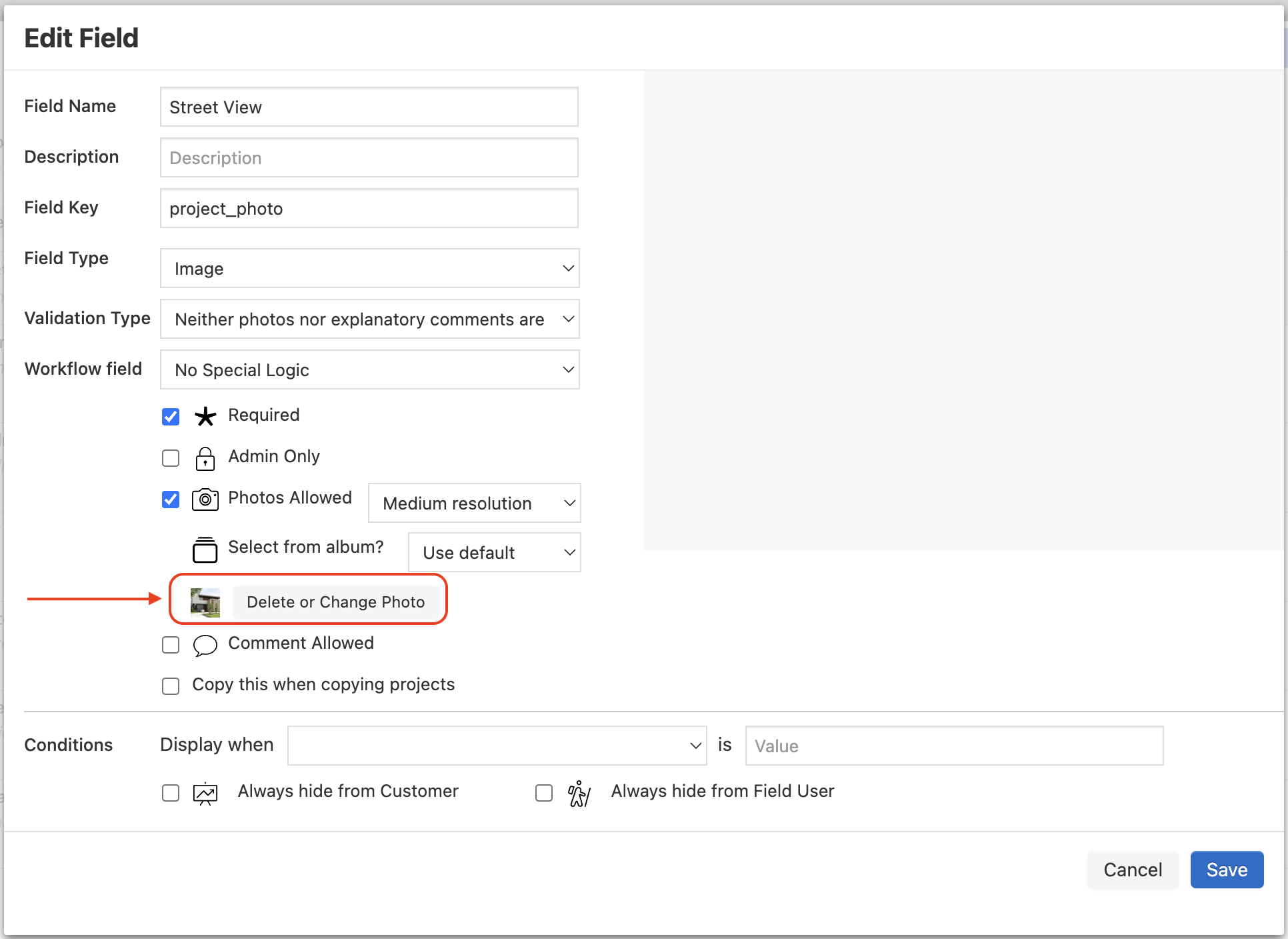Viewport: 1288px width, 939px height.
Task: Open the Display when condition dropdown
Action: click(497, 746)
